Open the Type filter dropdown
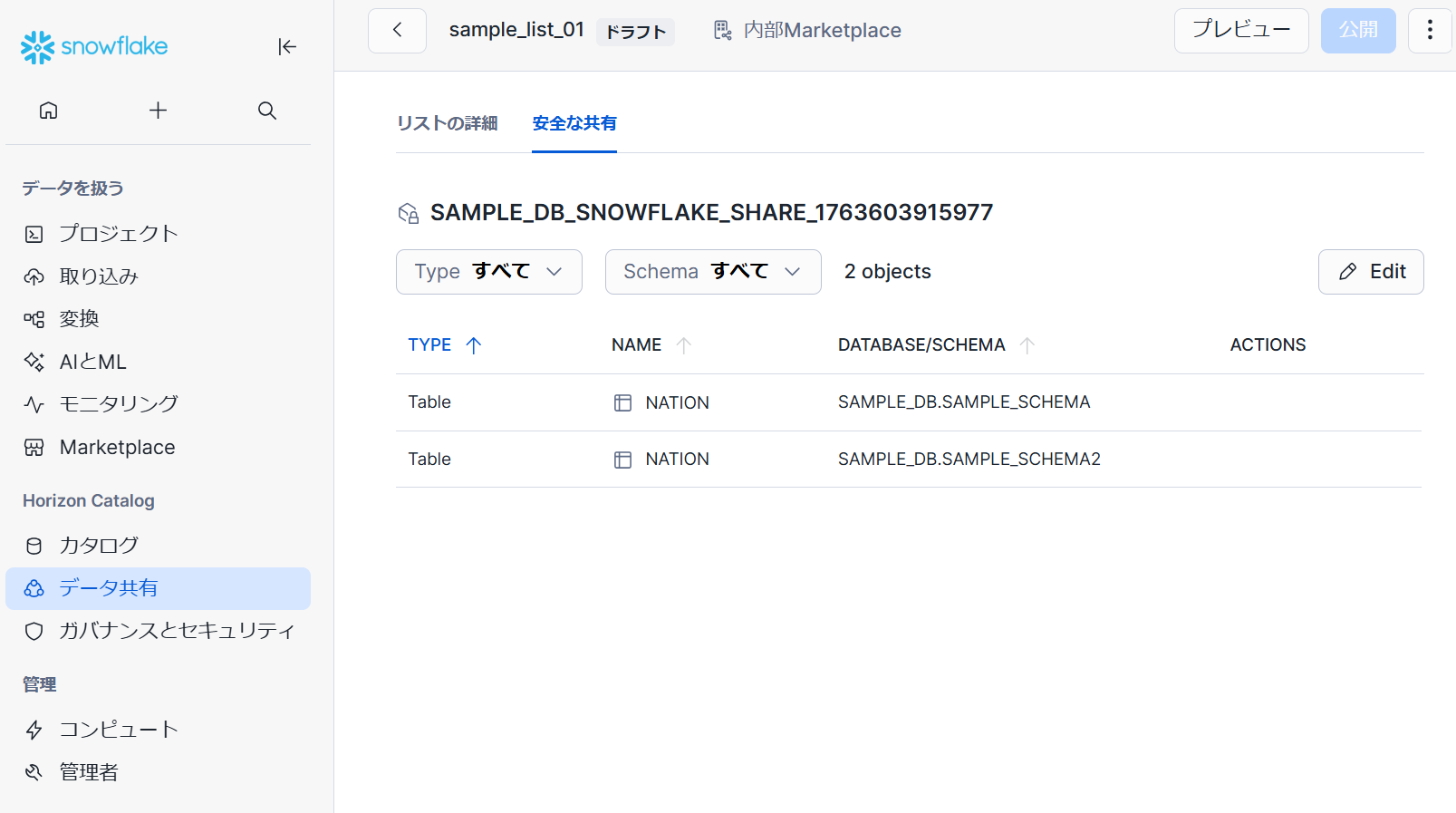Viewport: 1456px width, 813px height. pos(488,272)
